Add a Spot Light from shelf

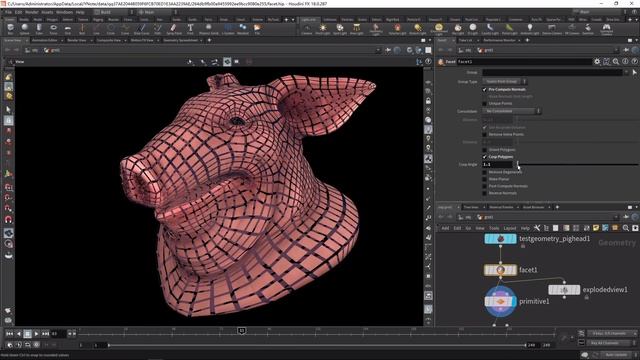point(340,29)
